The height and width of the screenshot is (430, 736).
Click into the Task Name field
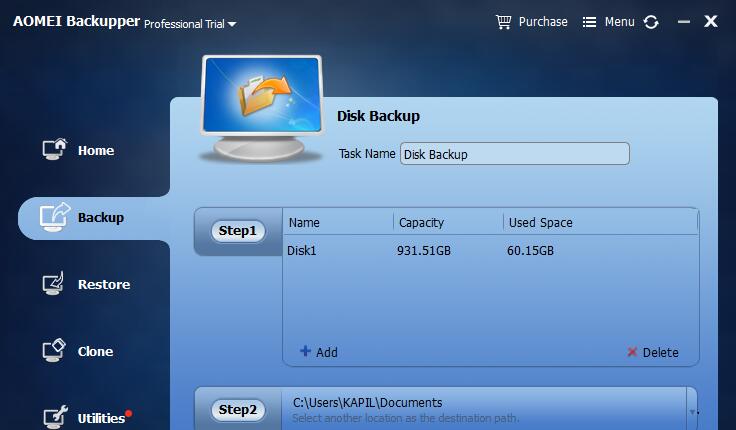point(514,154)
